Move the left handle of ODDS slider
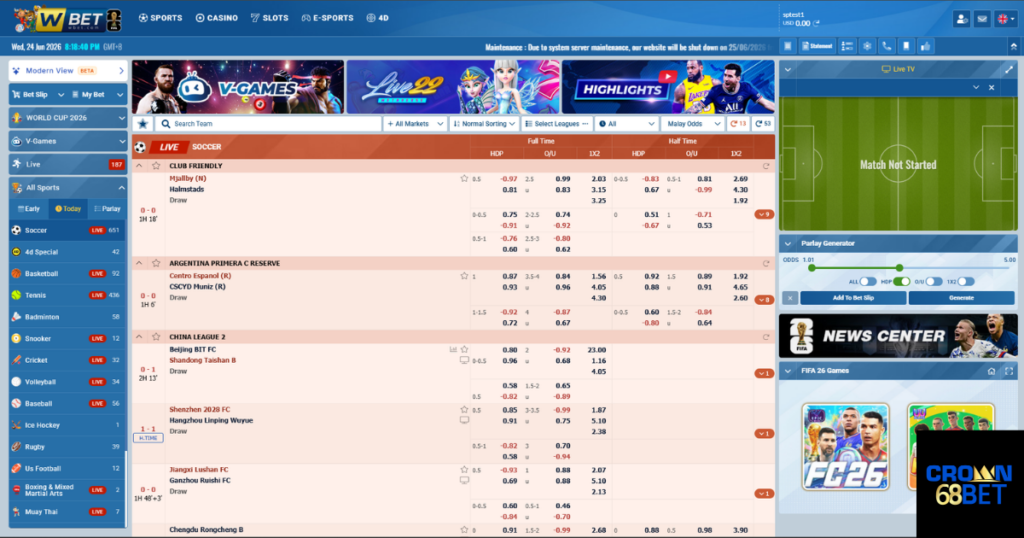The height and width of the screenshot is (538, 1024). (812, 268)
